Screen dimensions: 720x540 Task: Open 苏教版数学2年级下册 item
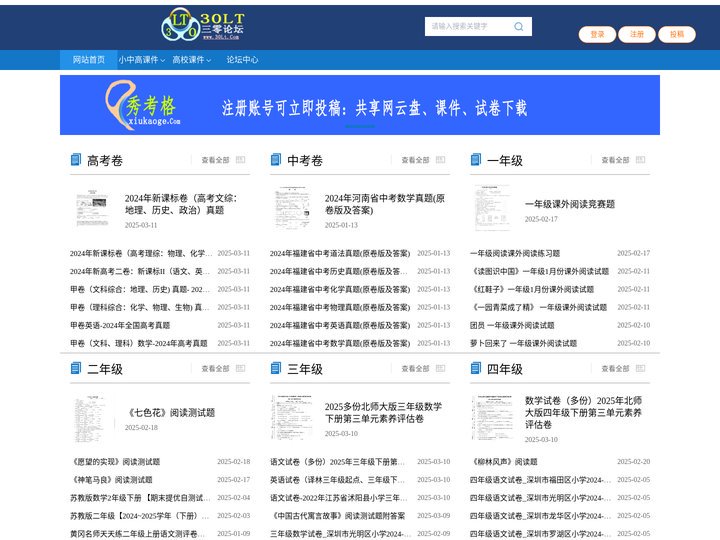pos(140,498)
